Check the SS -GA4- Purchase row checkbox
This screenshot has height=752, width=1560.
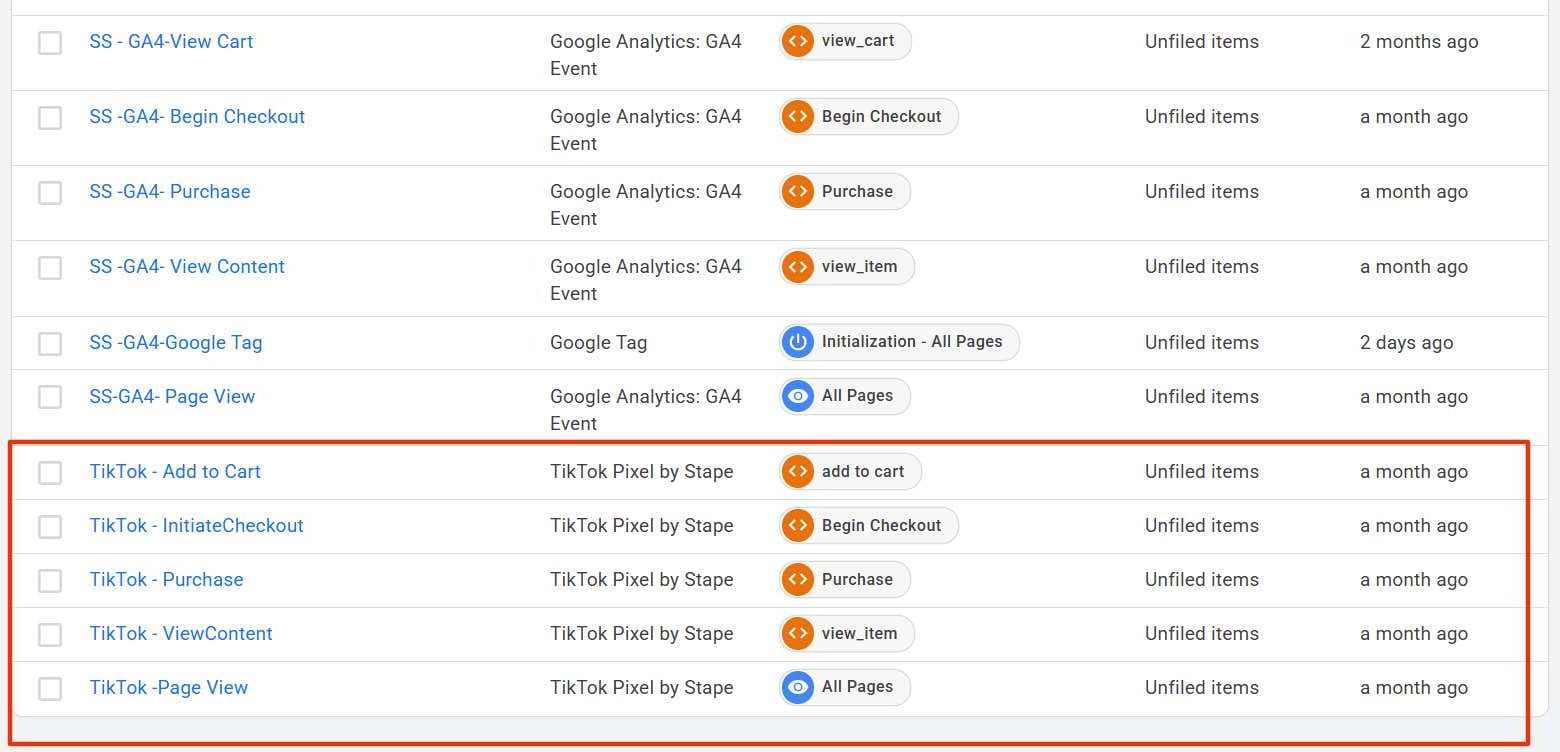(50, 192)
